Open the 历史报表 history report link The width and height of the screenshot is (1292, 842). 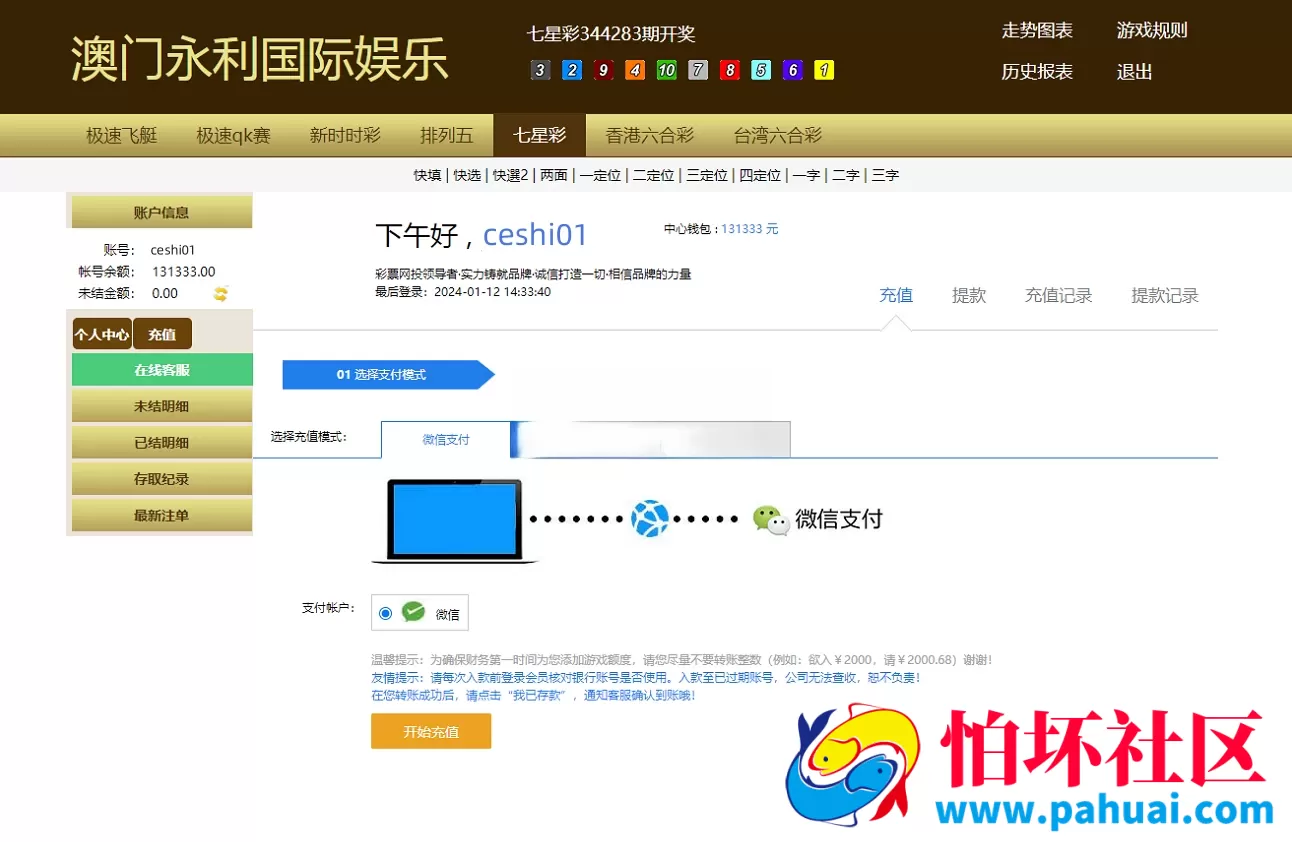1037,72
